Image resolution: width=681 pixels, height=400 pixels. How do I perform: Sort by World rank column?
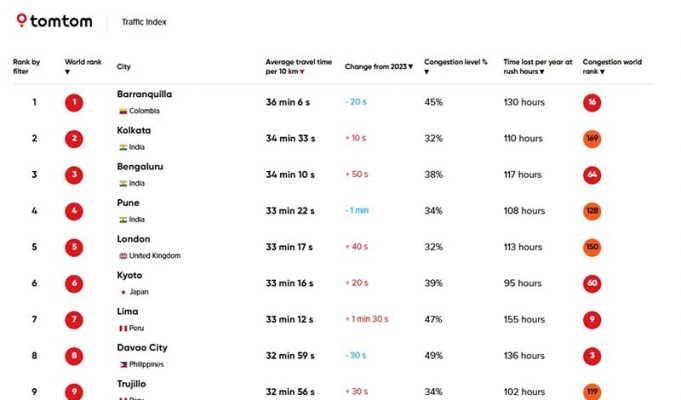pyautogui.click(x=82, y=67)
